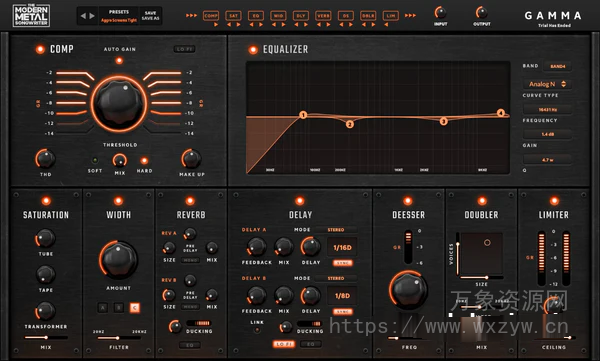This screenshot has height=361, width=600.
Task: Select Width mode A
Action: click(103, 307)
